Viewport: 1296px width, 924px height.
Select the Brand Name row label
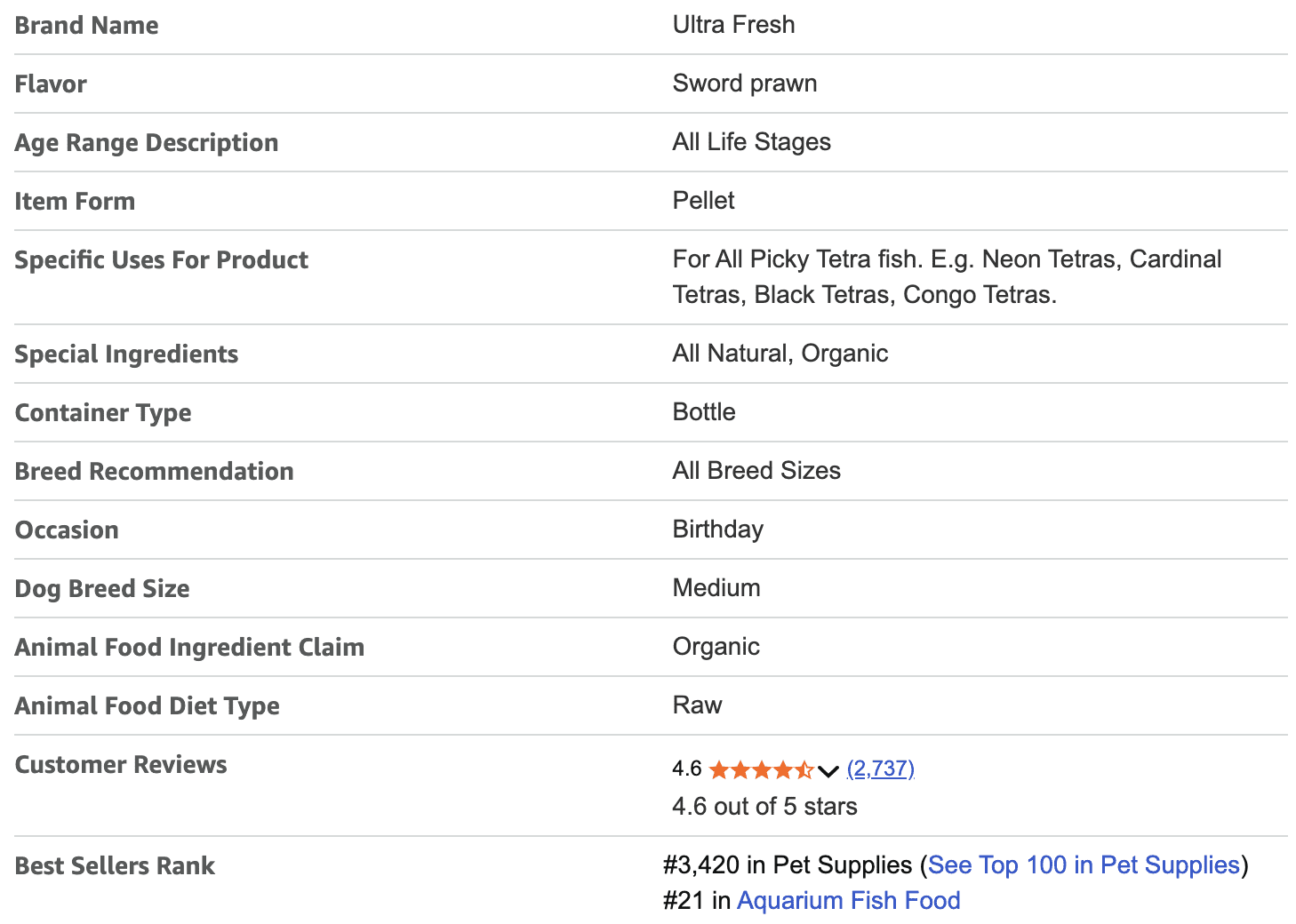pos(86,25)
